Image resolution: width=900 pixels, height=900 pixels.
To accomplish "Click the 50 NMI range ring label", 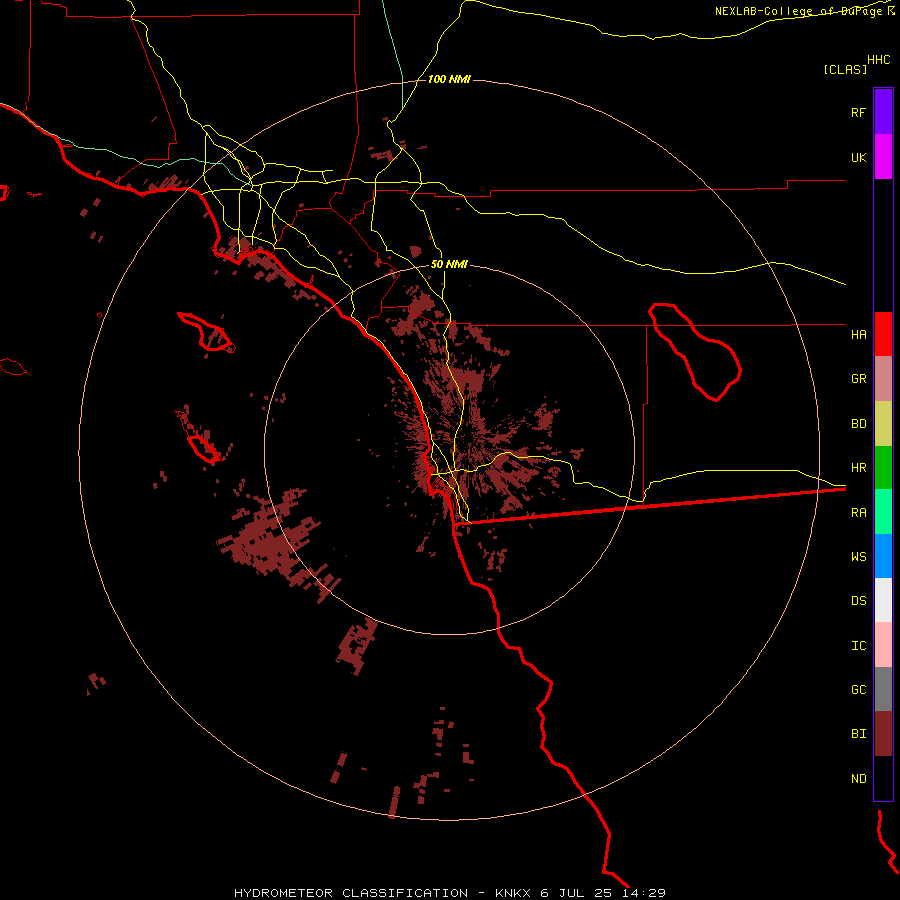I will coord(449,264).
